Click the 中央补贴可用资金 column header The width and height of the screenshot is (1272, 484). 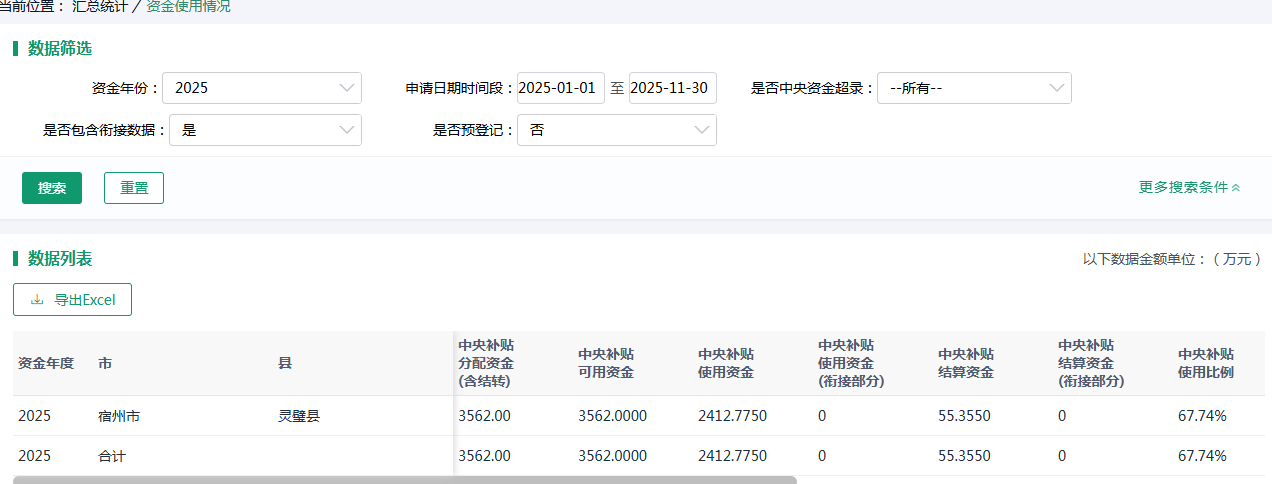(x=606, y=363)
